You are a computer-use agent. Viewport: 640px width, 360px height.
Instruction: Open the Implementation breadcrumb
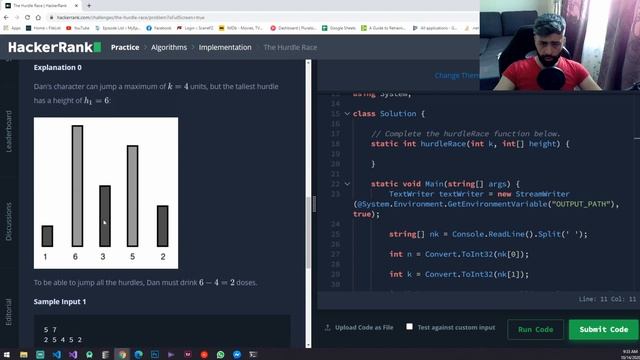225,47
